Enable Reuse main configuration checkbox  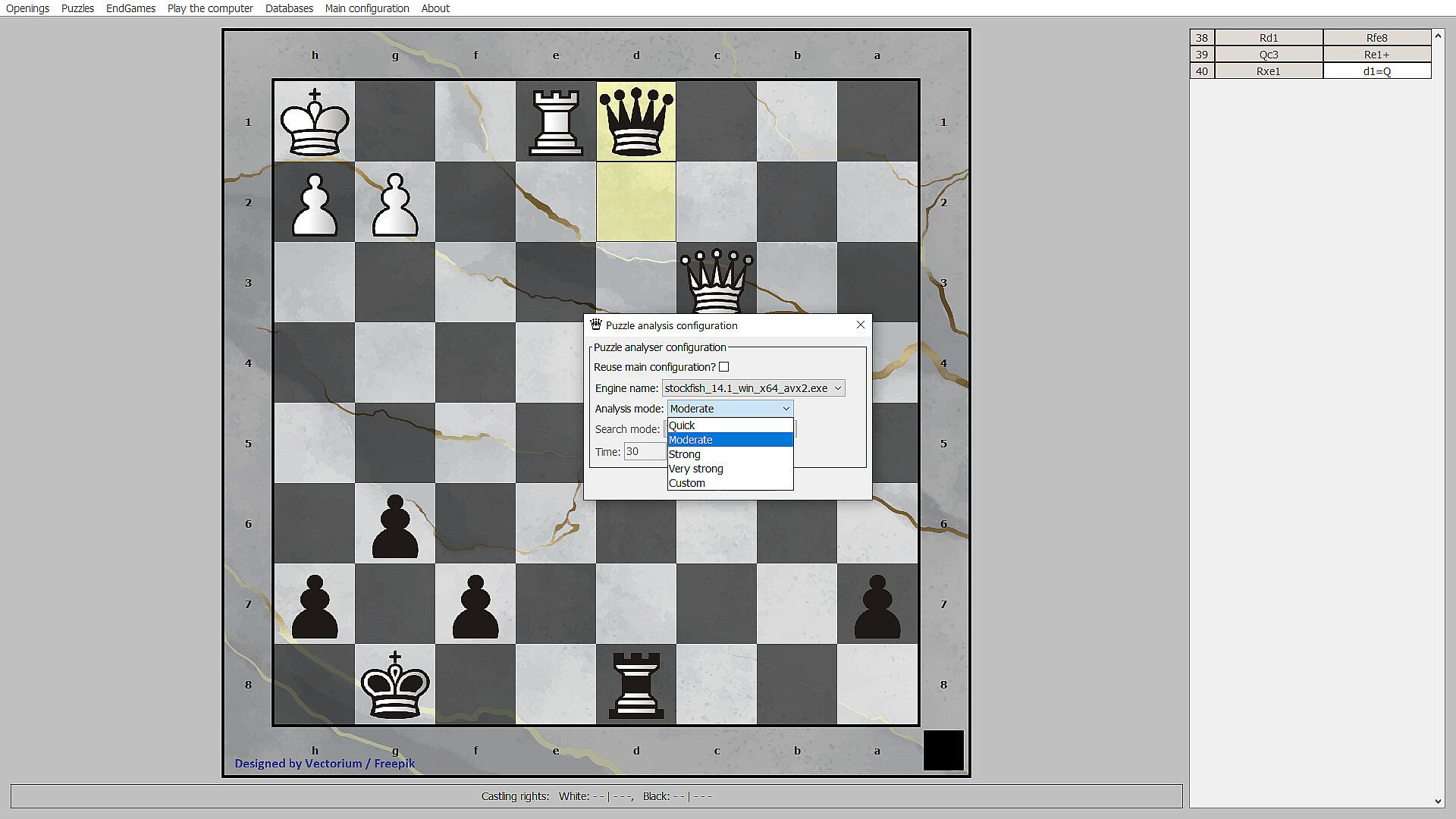(x=723, y=367)
